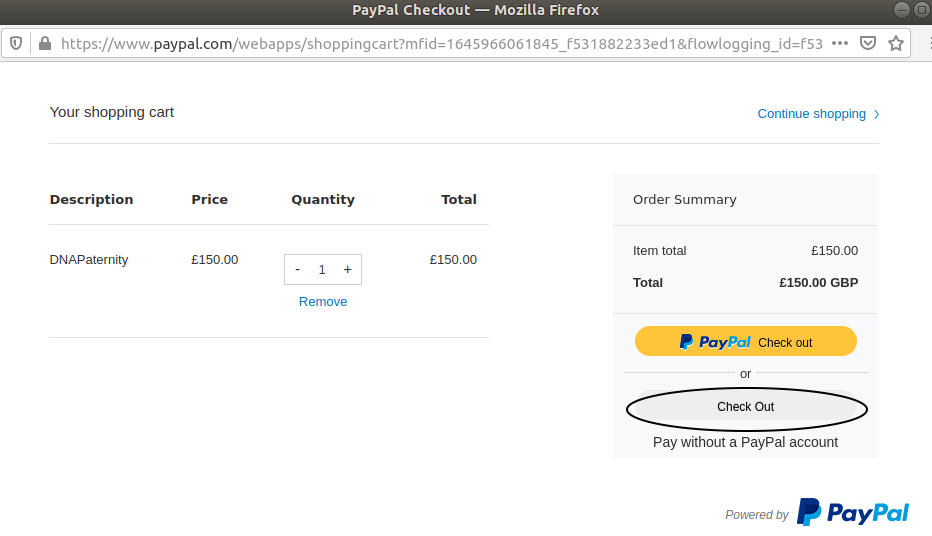Increase DNAPaternity quantity with plus
The image size is (932, 536).
pos(348,270)
